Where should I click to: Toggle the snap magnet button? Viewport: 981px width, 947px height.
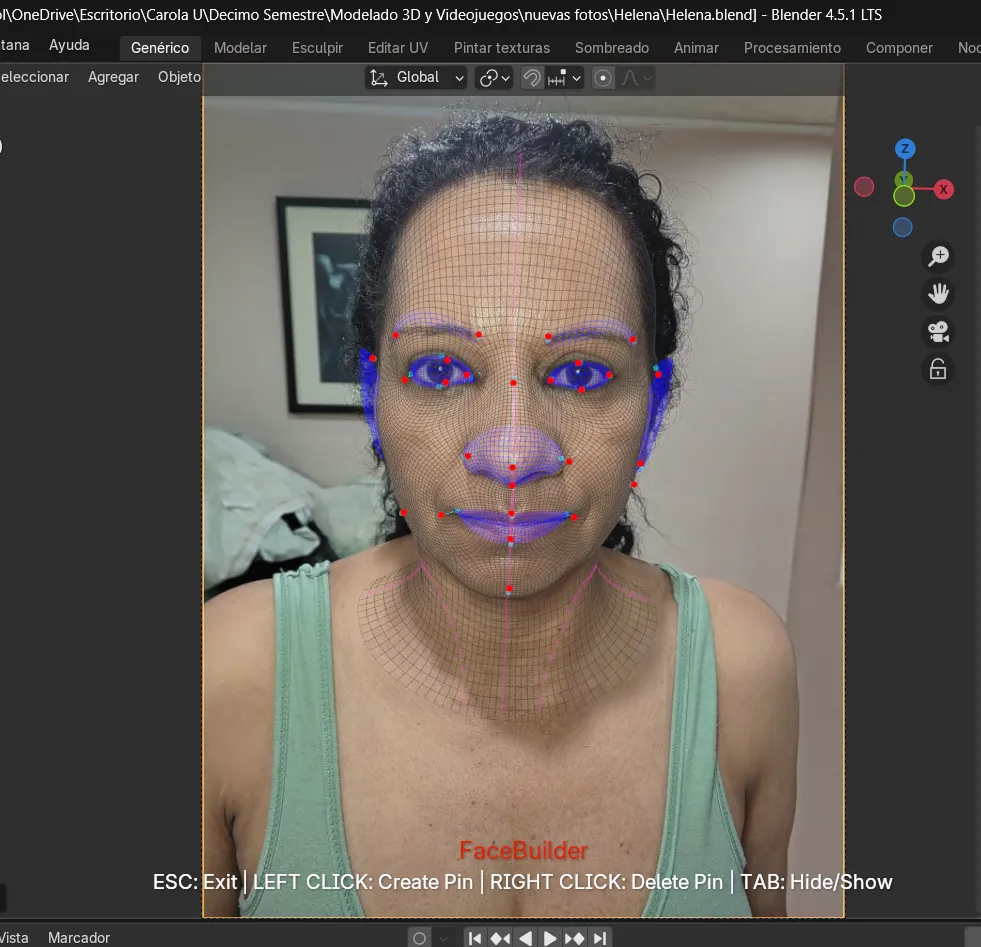(x=533, y=78)
